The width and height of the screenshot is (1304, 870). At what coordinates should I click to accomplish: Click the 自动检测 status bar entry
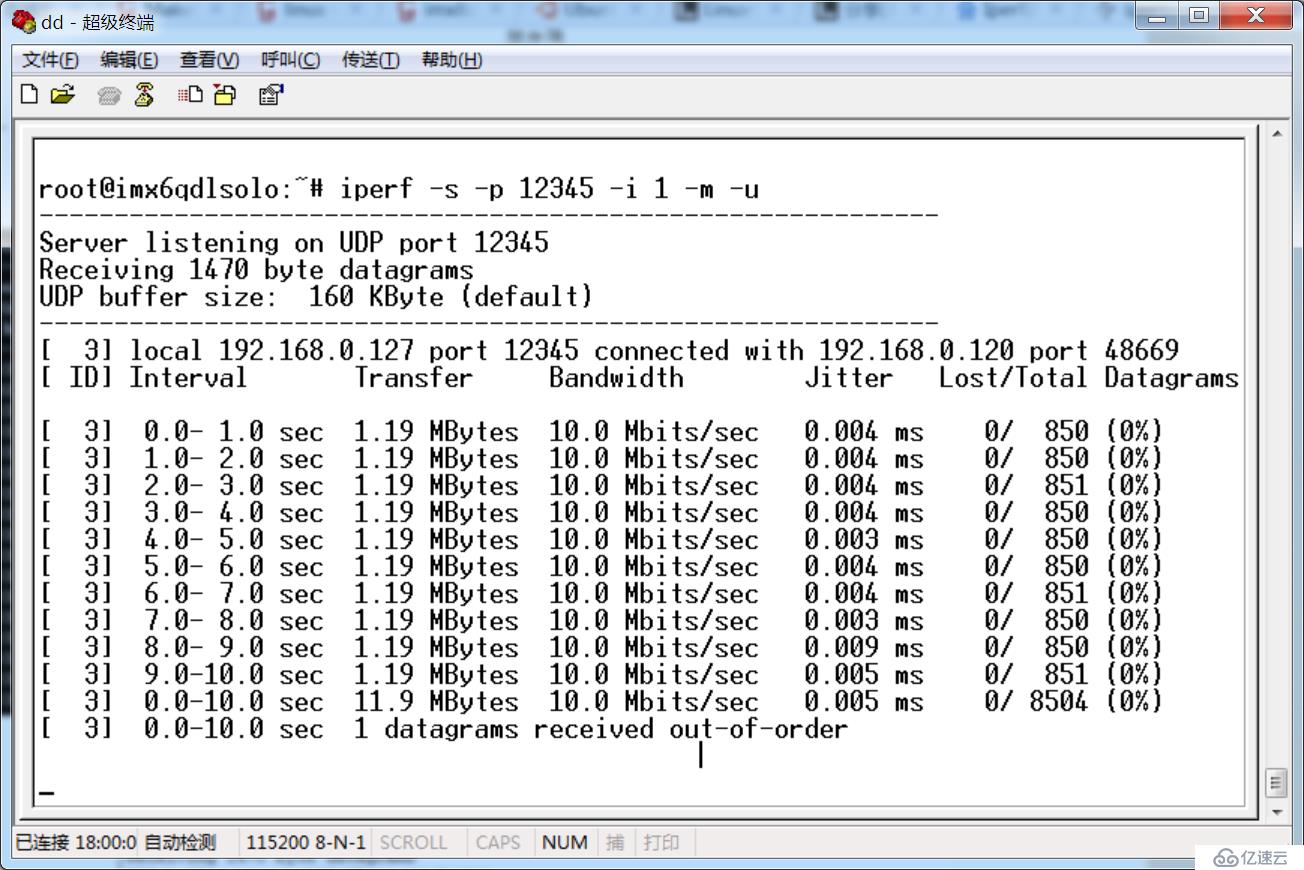(x=179, y=842)
